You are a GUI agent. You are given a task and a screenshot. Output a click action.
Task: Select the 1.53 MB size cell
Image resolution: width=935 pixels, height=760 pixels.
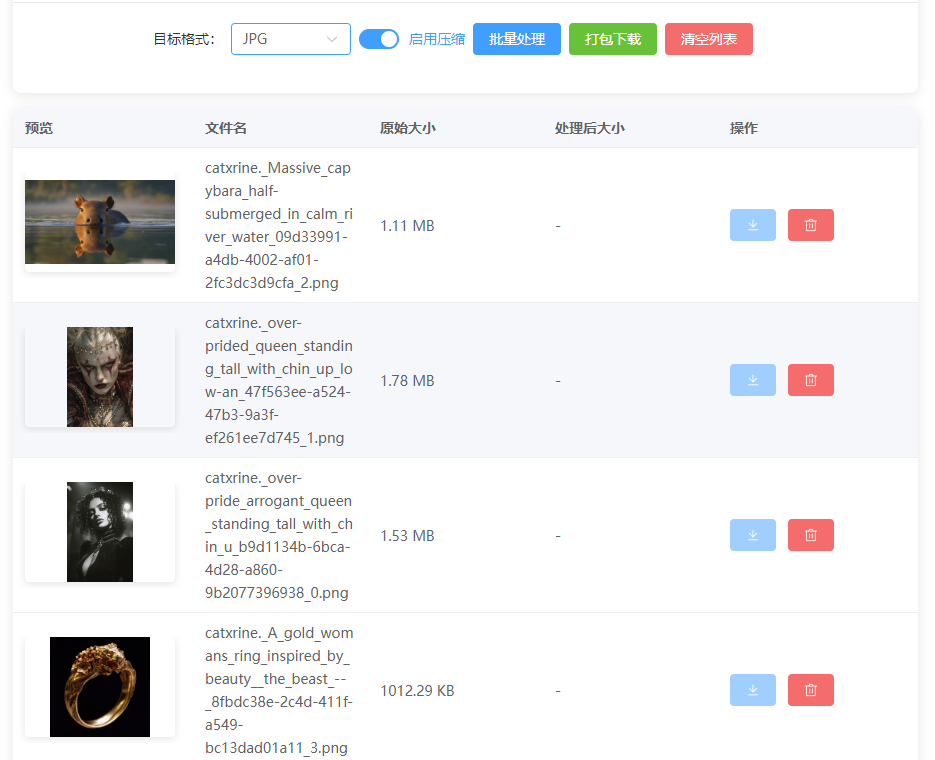click(x=407, y=536)
